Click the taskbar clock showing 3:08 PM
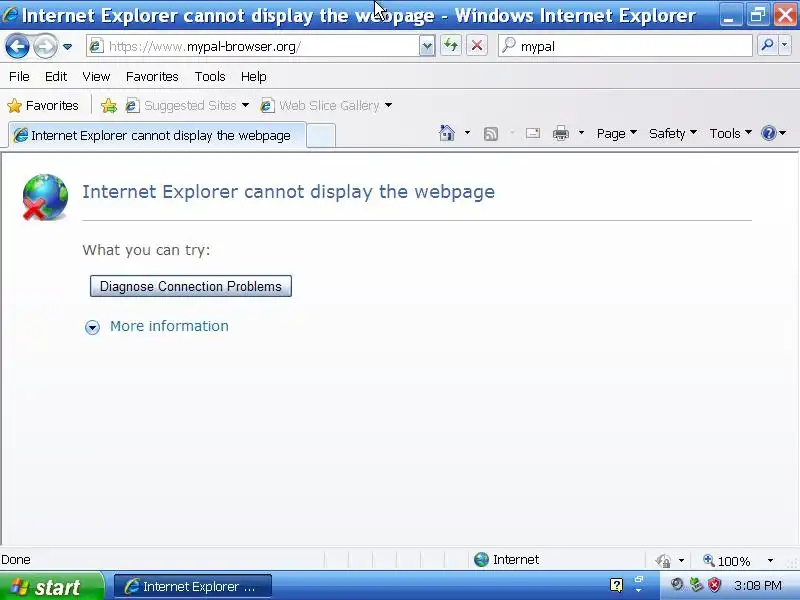The width and height of the screenshot is (800, 600). (x=758, y=585)
